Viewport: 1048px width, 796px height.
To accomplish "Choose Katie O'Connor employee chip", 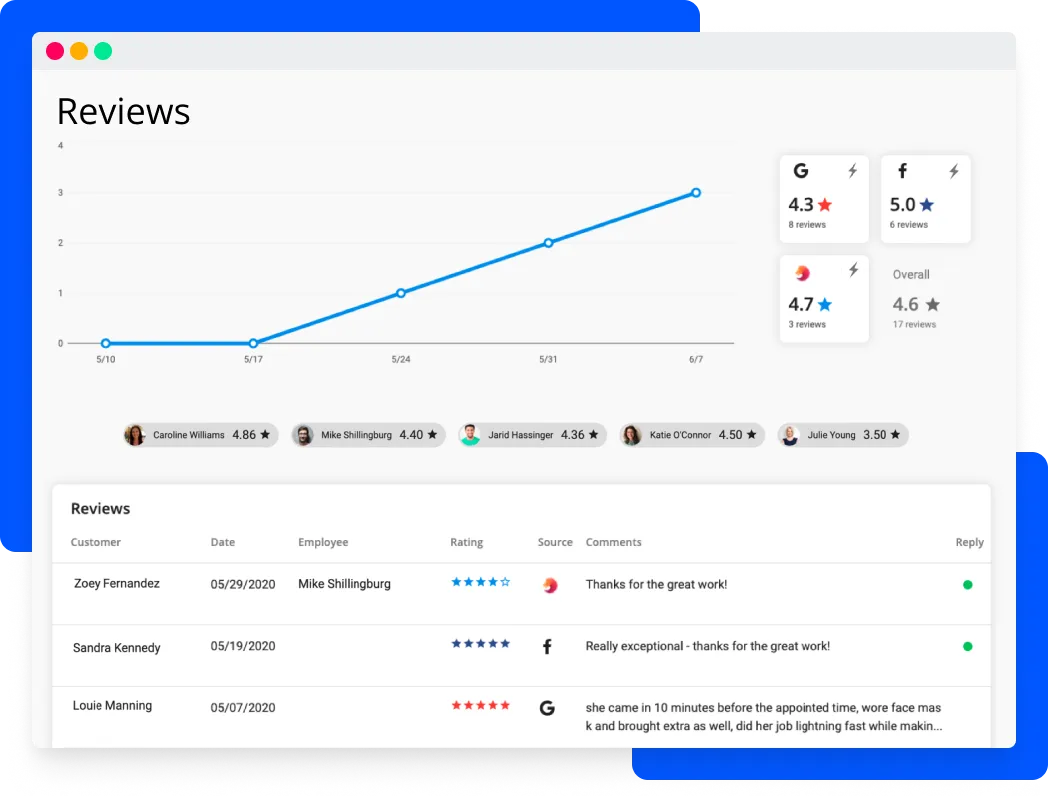I will click(691, 435).
